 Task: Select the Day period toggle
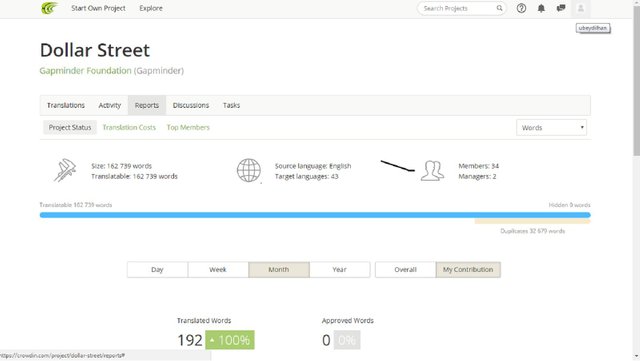coord(157,270)
